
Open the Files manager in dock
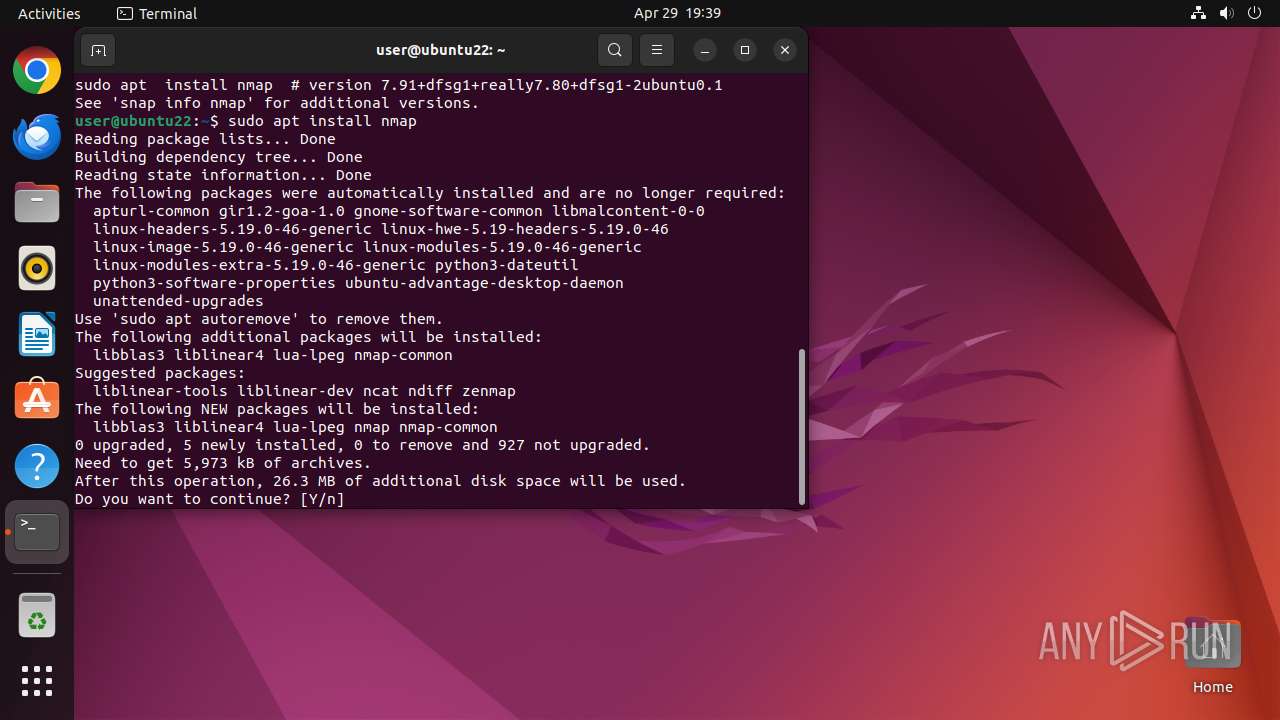(x=37, y=203)
